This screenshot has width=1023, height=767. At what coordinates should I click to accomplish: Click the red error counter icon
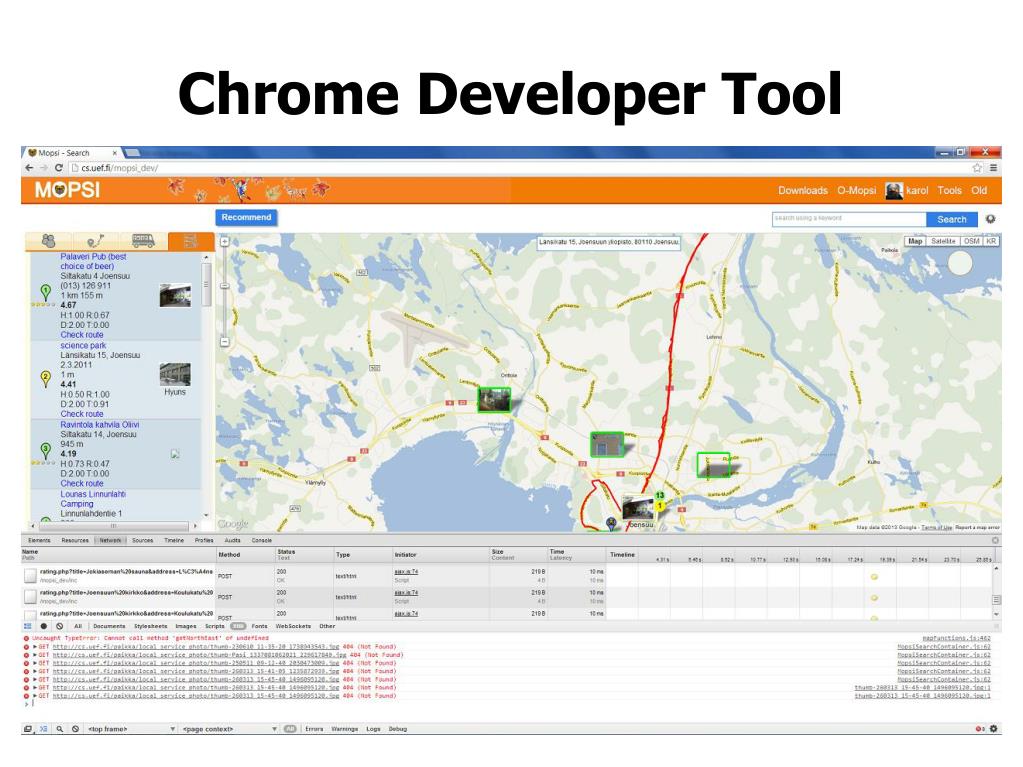[x=979, y=729]
